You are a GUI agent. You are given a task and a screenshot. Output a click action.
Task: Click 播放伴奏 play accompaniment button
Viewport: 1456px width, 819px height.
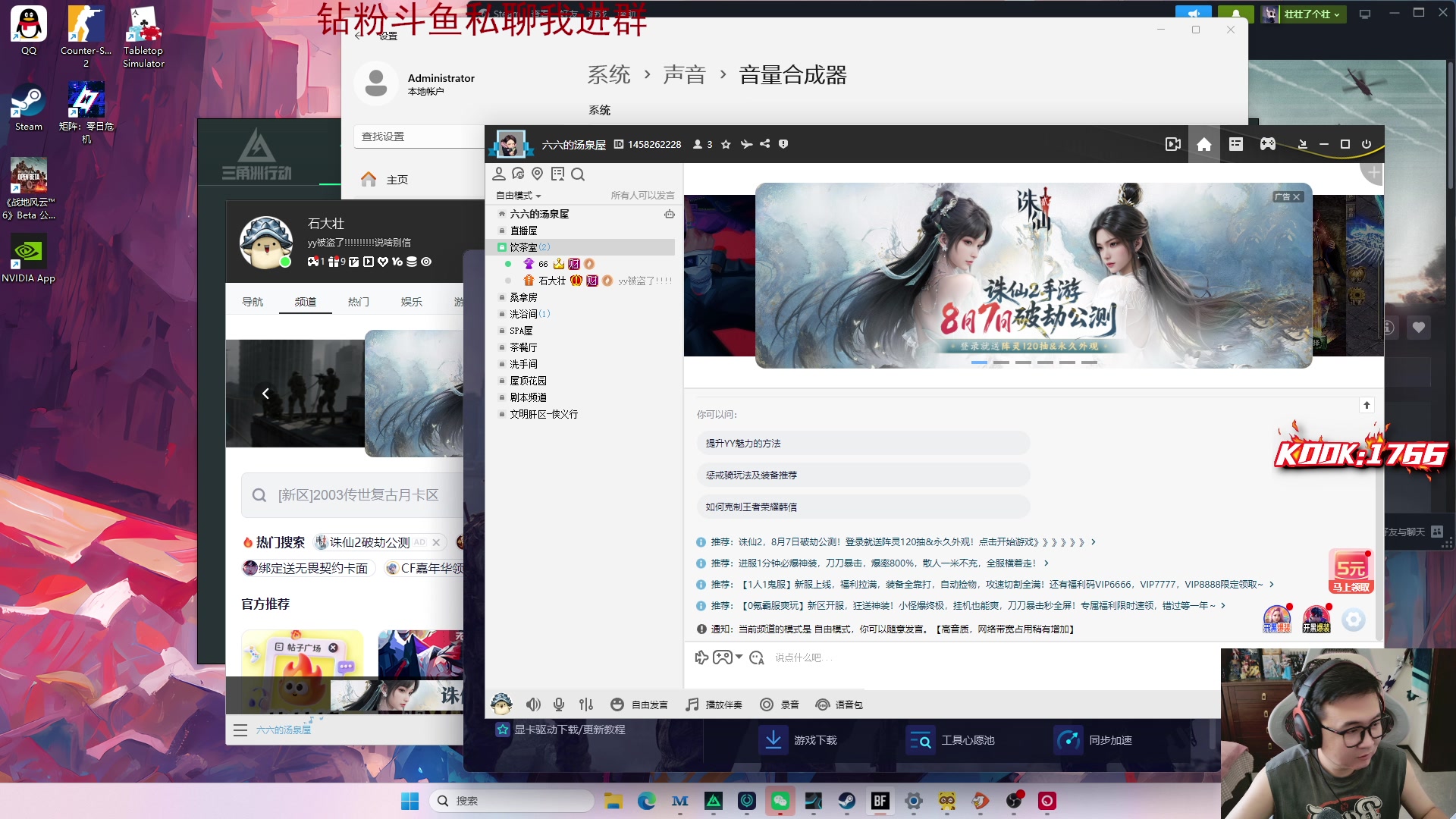point(714,704)
